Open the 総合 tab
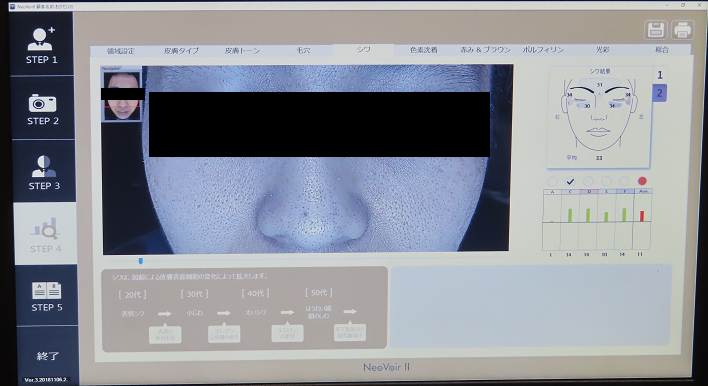The width and height of the screenshot is (708, 386). [661, 50]
